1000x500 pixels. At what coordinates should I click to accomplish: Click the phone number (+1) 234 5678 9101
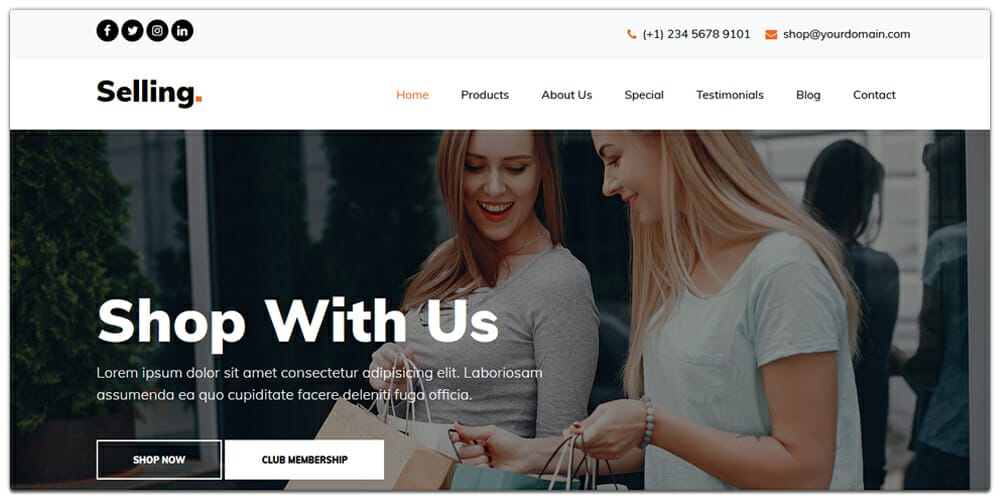(696, 34)
